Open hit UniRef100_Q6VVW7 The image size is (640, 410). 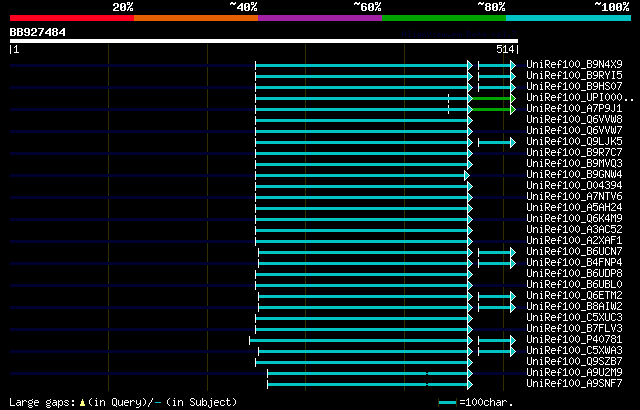click(x=574, y=131)
